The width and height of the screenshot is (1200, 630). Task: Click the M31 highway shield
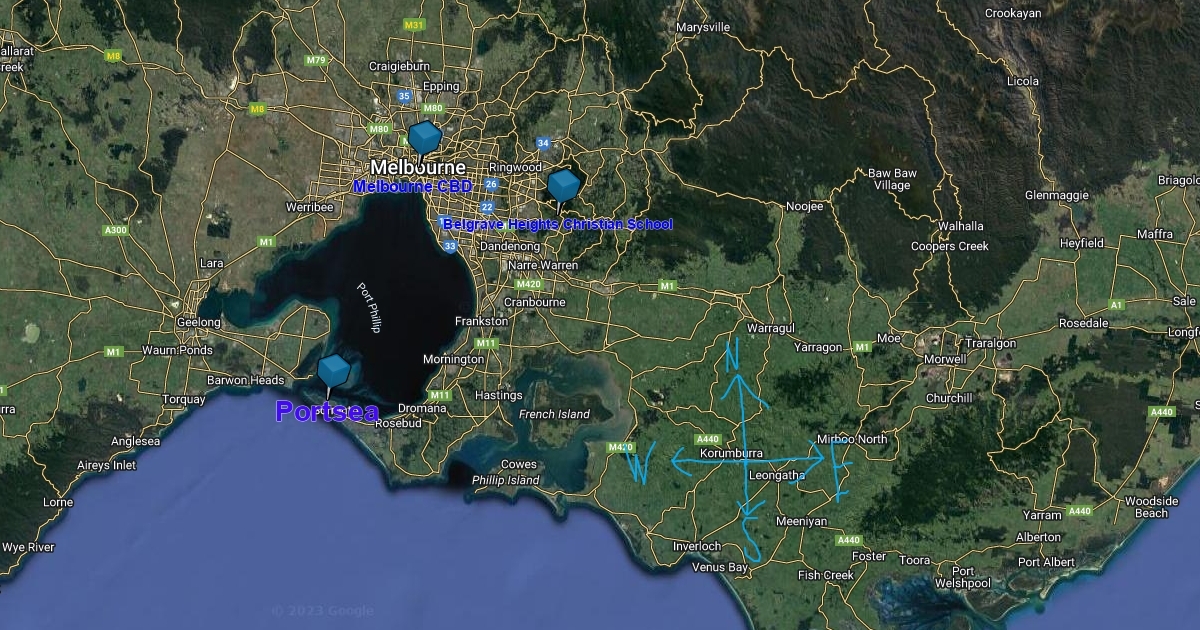pos(413,24)
